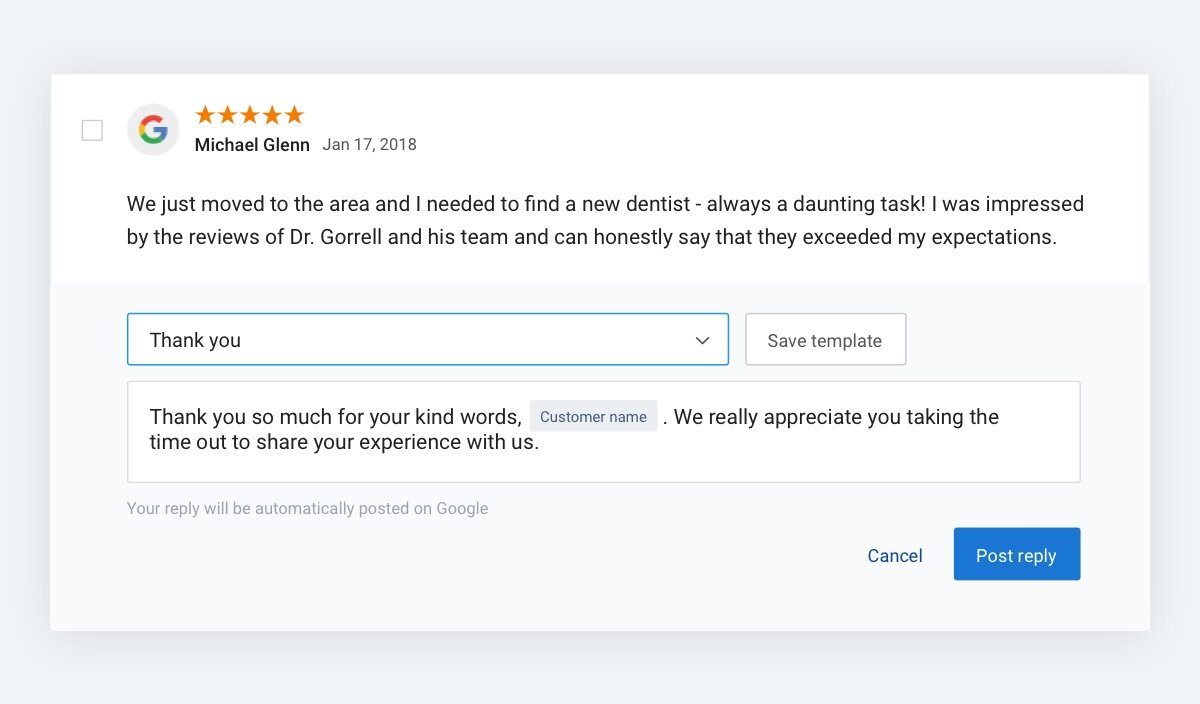Image resolution: width=1200 pixels, height=704 pixels.
Task: Select the last star of the rating
Action: pyautogui.click(x=295, y=114)
